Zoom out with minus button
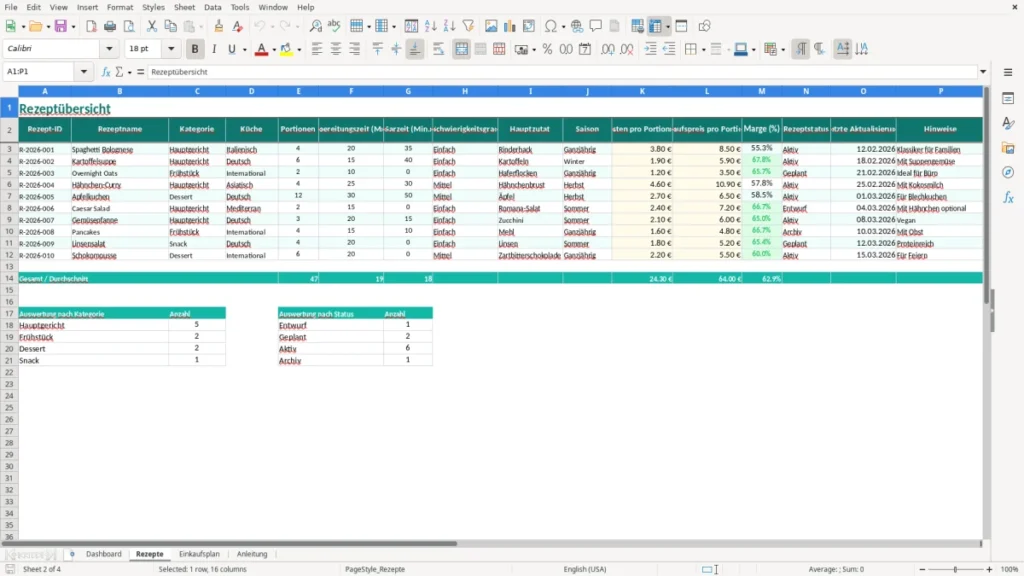 click(922, 569)
